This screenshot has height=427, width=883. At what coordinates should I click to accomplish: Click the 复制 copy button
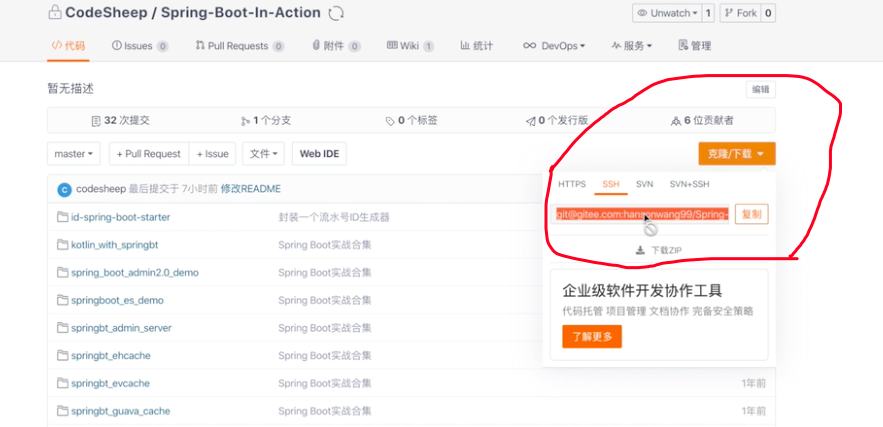[x=752, y=215]
